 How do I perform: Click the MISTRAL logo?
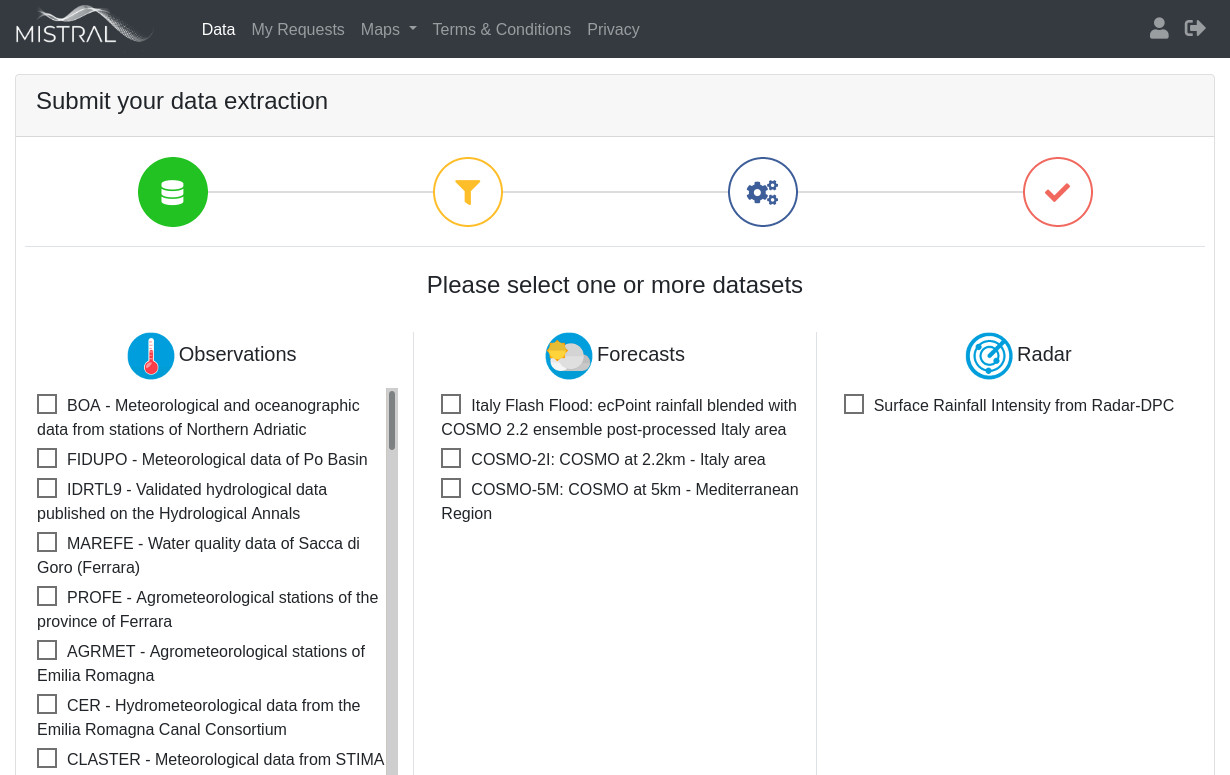click(x=84, y=25)
